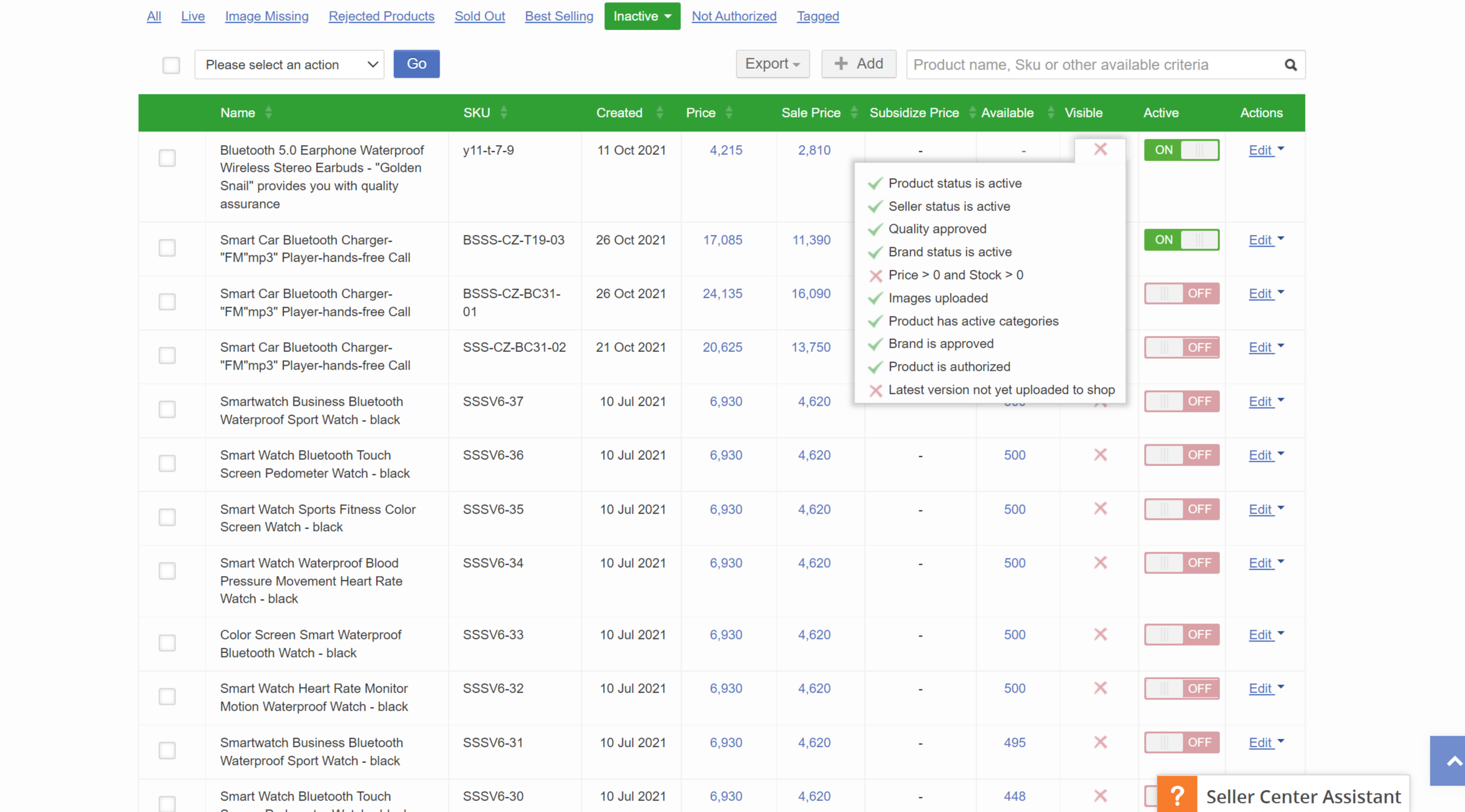Click available quantity 495 for SSSV6-31
Viewport: 1465px width, 812px height.
(1015, 743)
